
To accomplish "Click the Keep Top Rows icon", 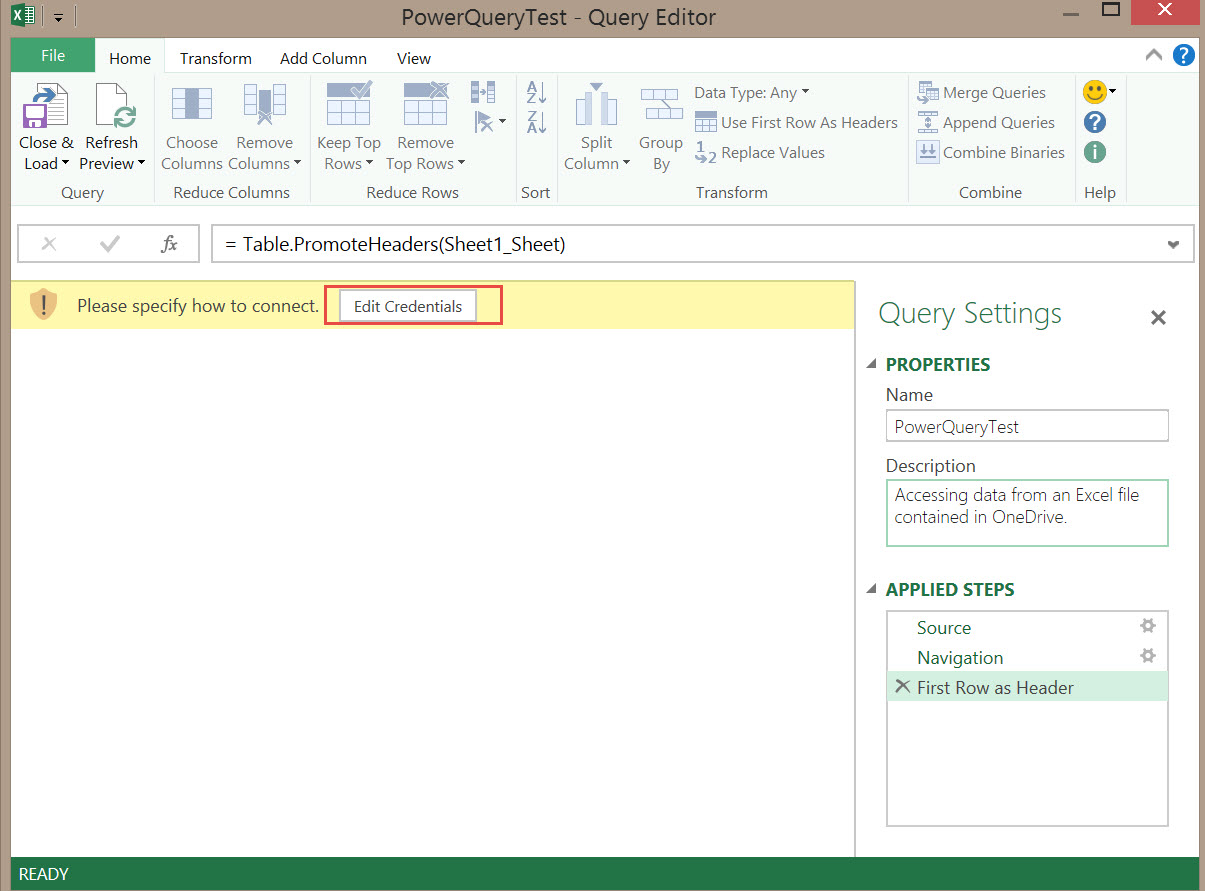I will 349,105.
